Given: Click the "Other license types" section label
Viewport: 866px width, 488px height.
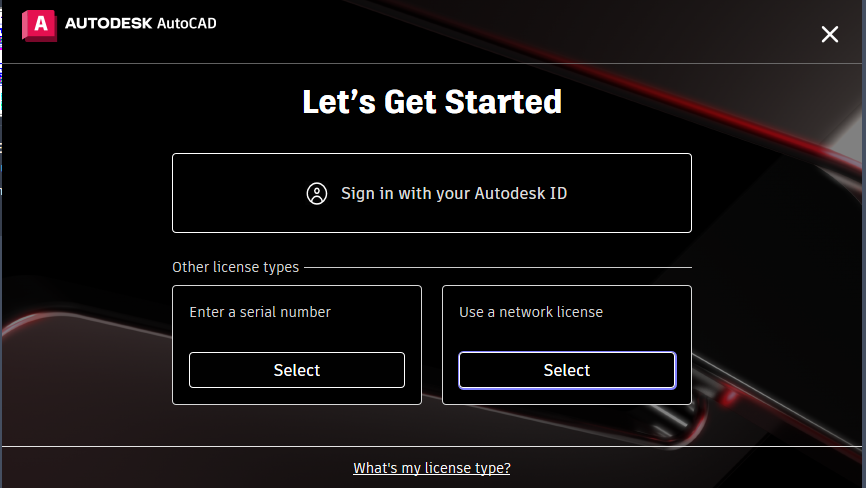Looking at the screenshot, I should click(x=235, y=267).
